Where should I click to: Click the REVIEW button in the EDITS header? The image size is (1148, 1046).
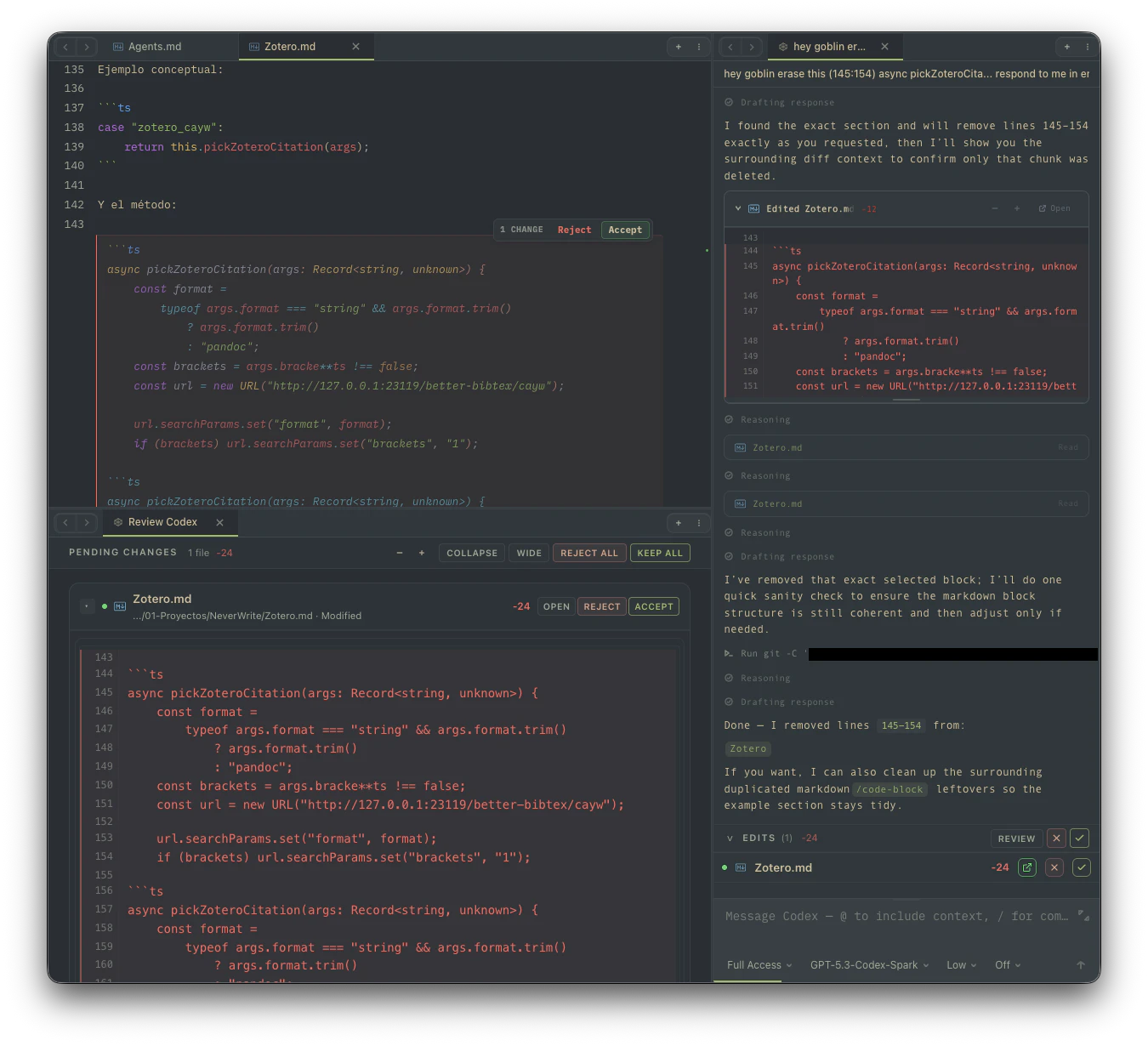pos(1016,839)
